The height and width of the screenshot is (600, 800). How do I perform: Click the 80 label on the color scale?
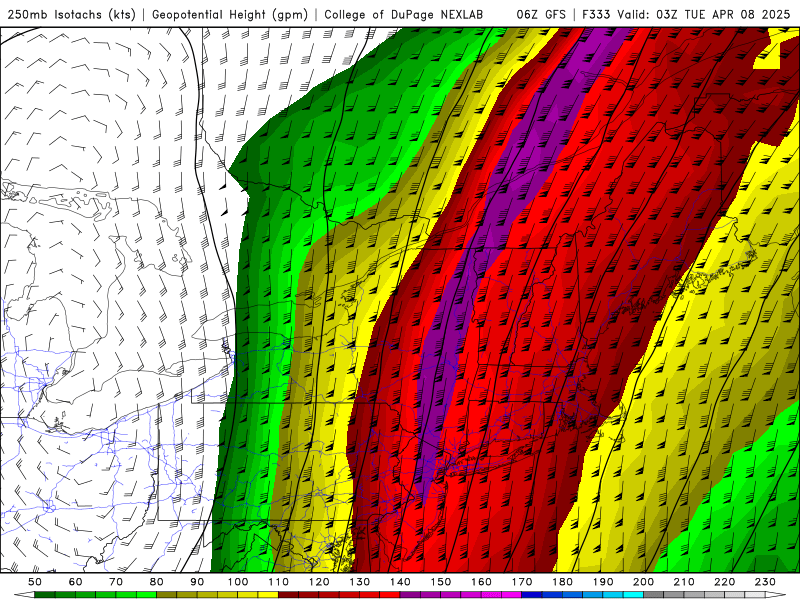click(157, 582)
